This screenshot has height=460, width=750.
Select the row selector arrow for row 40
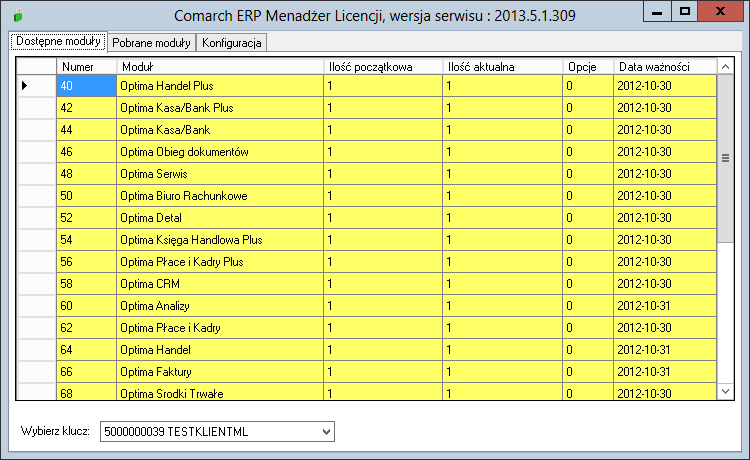coord(37,86)
